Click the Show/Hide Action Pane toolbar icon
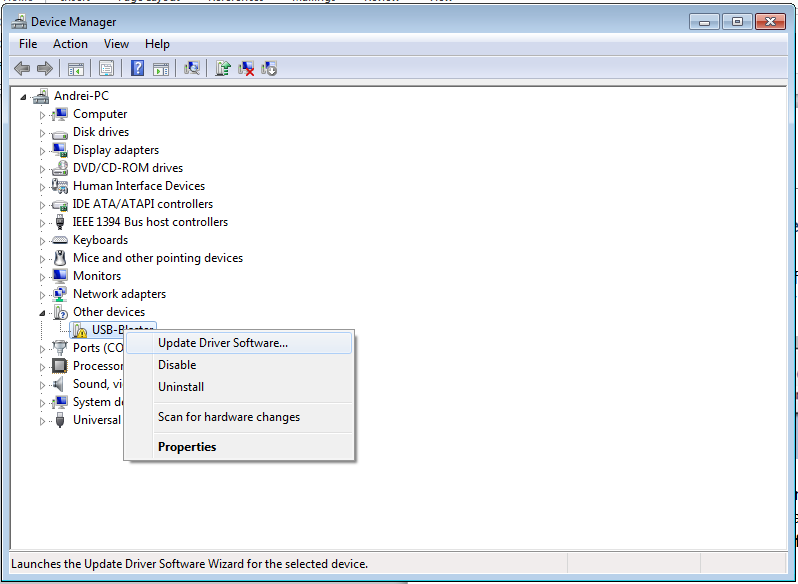The height and width of the screenshot is (584, 798). coord(161,68)
